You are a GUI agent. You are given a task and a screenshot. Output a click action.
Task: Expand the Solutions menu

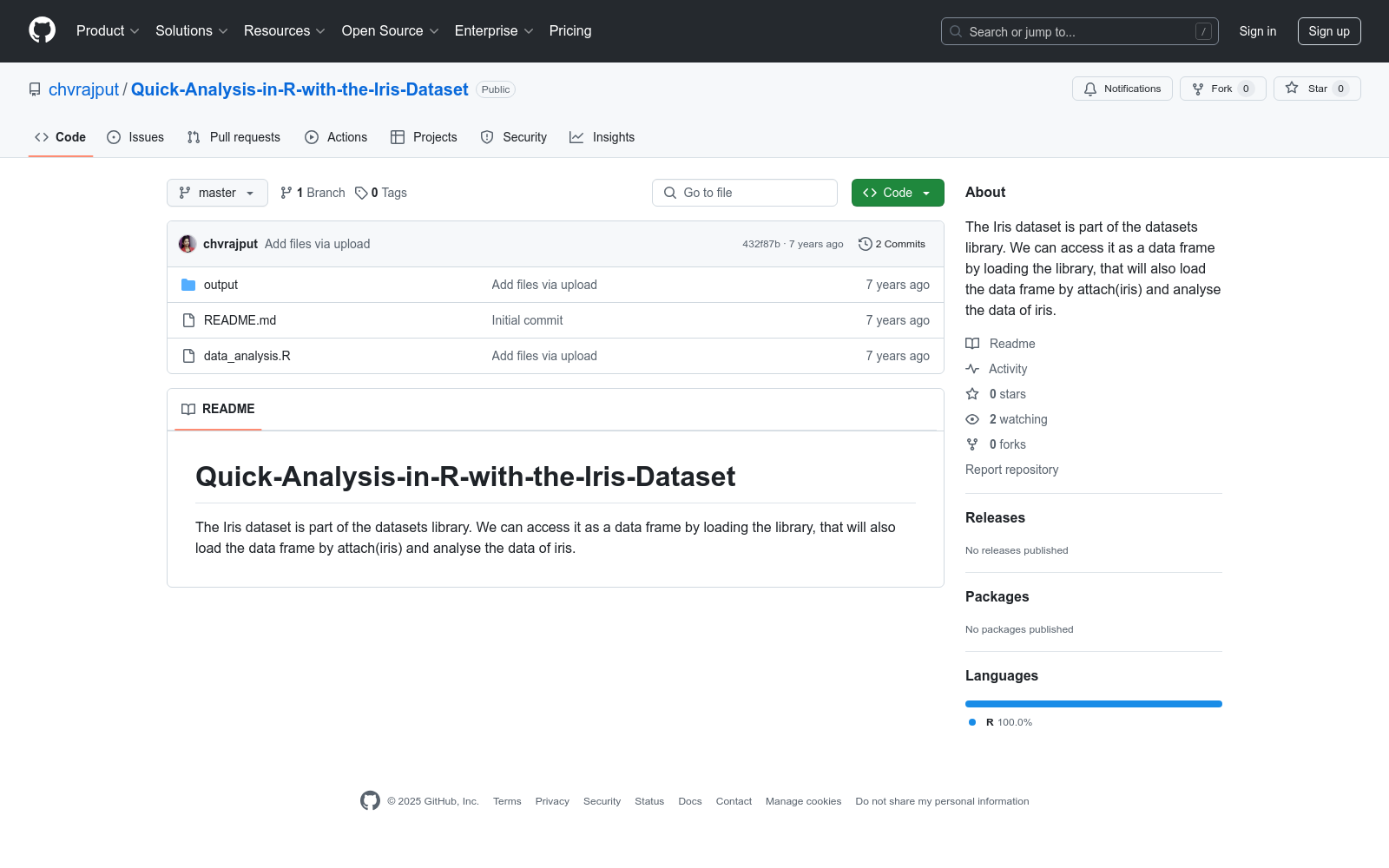pos(192,31)
